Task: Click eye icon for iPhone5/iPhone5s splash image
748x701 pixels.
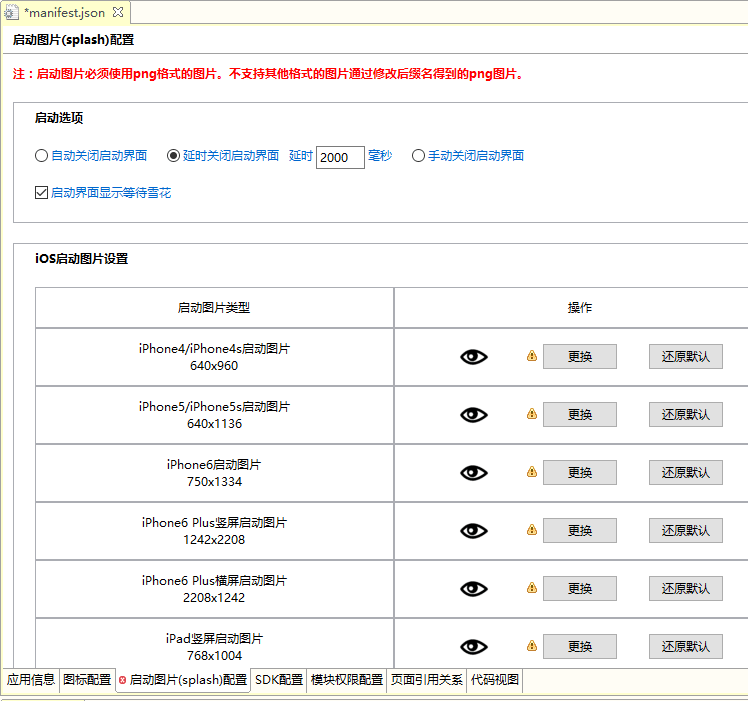Action: tap(473, 415)
